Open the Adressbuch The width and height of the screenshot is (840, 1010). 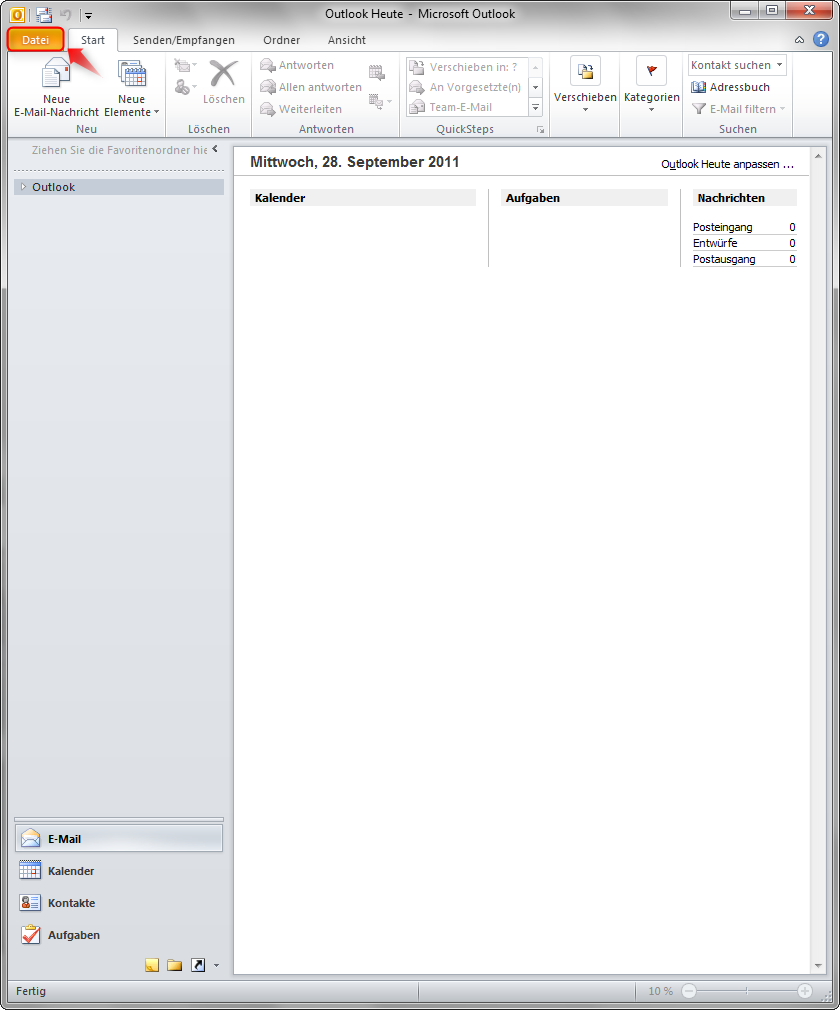[x=733, y=87]
